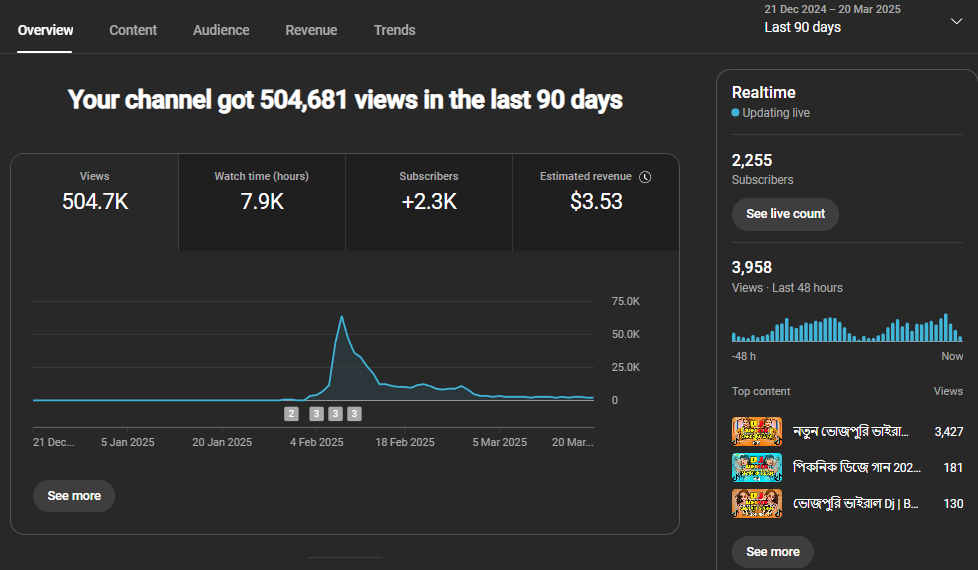The width and height of the screenshot is (978, 570).
Task: Click See more under Top content
Action: pos(773,552)
